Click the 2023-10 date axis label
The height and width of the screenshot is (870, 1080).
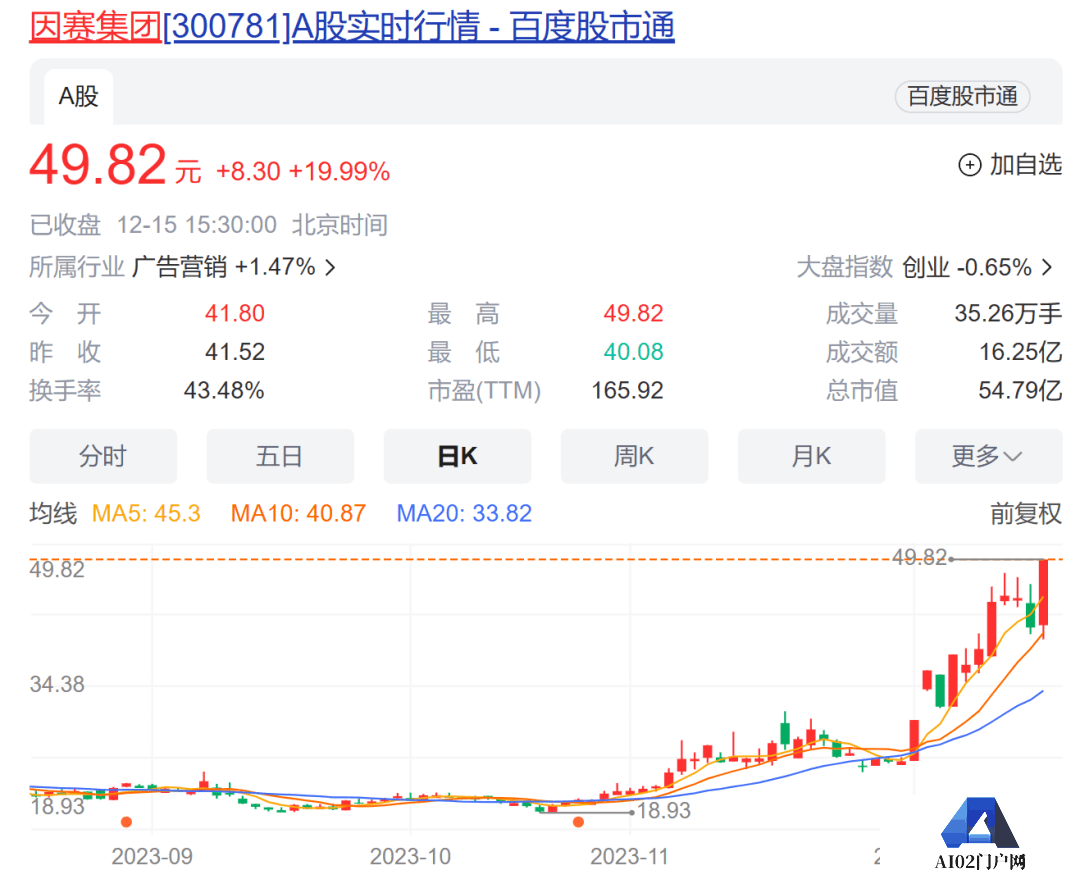click(411, 856)
